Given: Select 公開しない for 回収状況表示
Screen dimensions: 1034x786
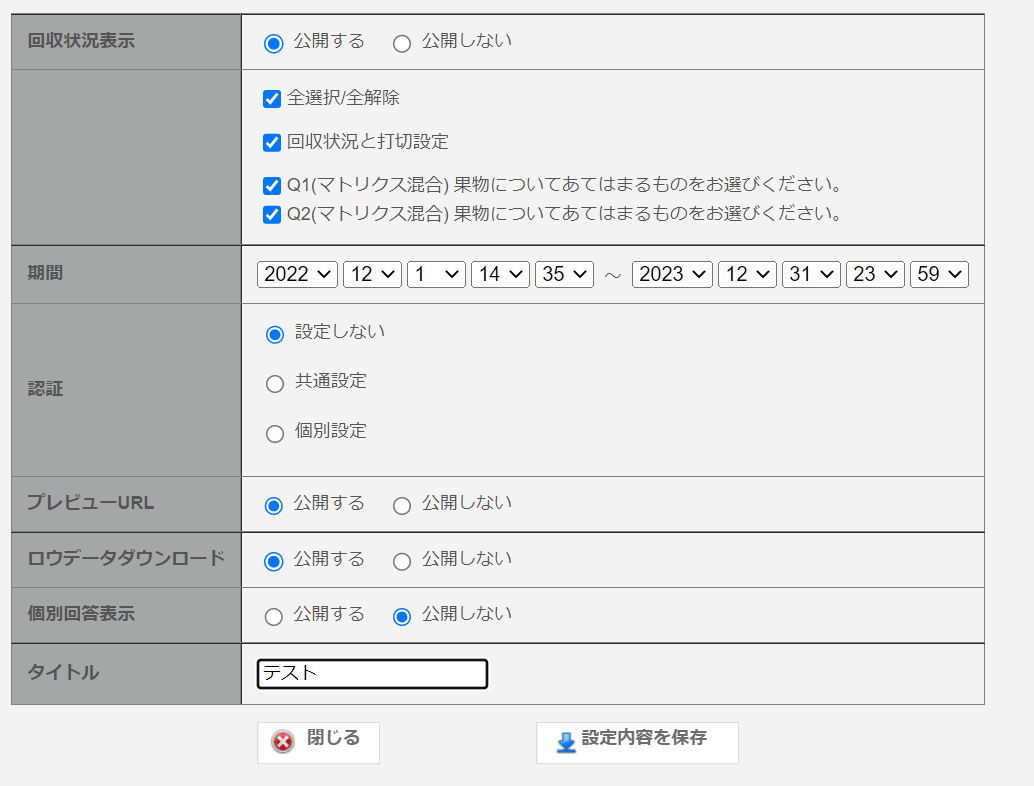Looking at the screenshot, I should (x=402, y=43).
